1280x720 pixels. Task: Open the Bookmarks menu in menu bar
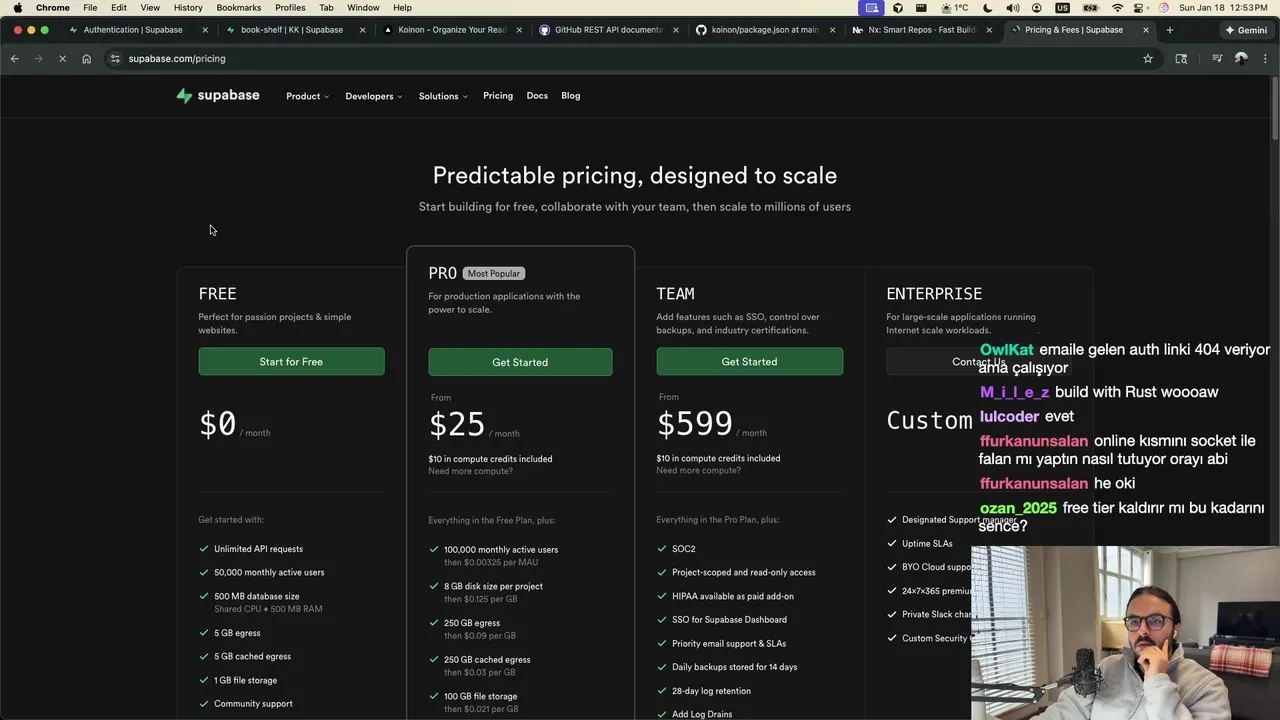238,7
